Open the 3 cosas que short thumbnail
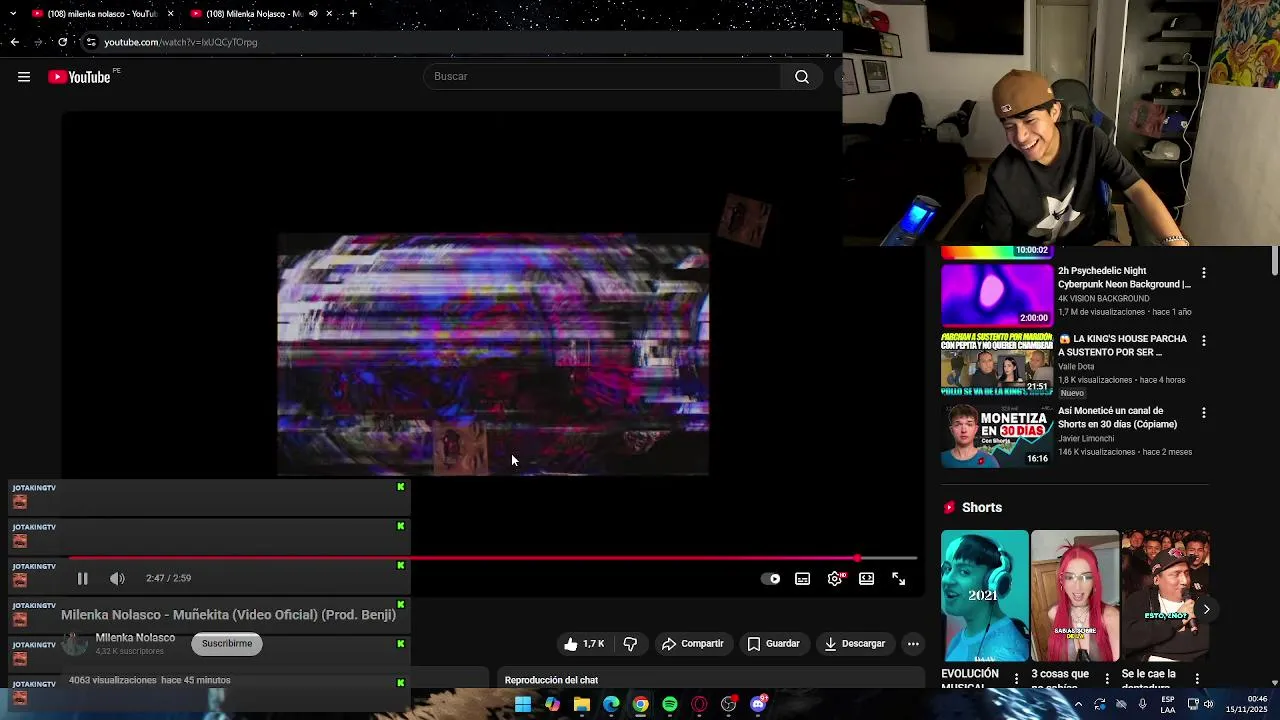Screen dimensions: 1280x720 pyautogui.click(x=1075, y=596)
